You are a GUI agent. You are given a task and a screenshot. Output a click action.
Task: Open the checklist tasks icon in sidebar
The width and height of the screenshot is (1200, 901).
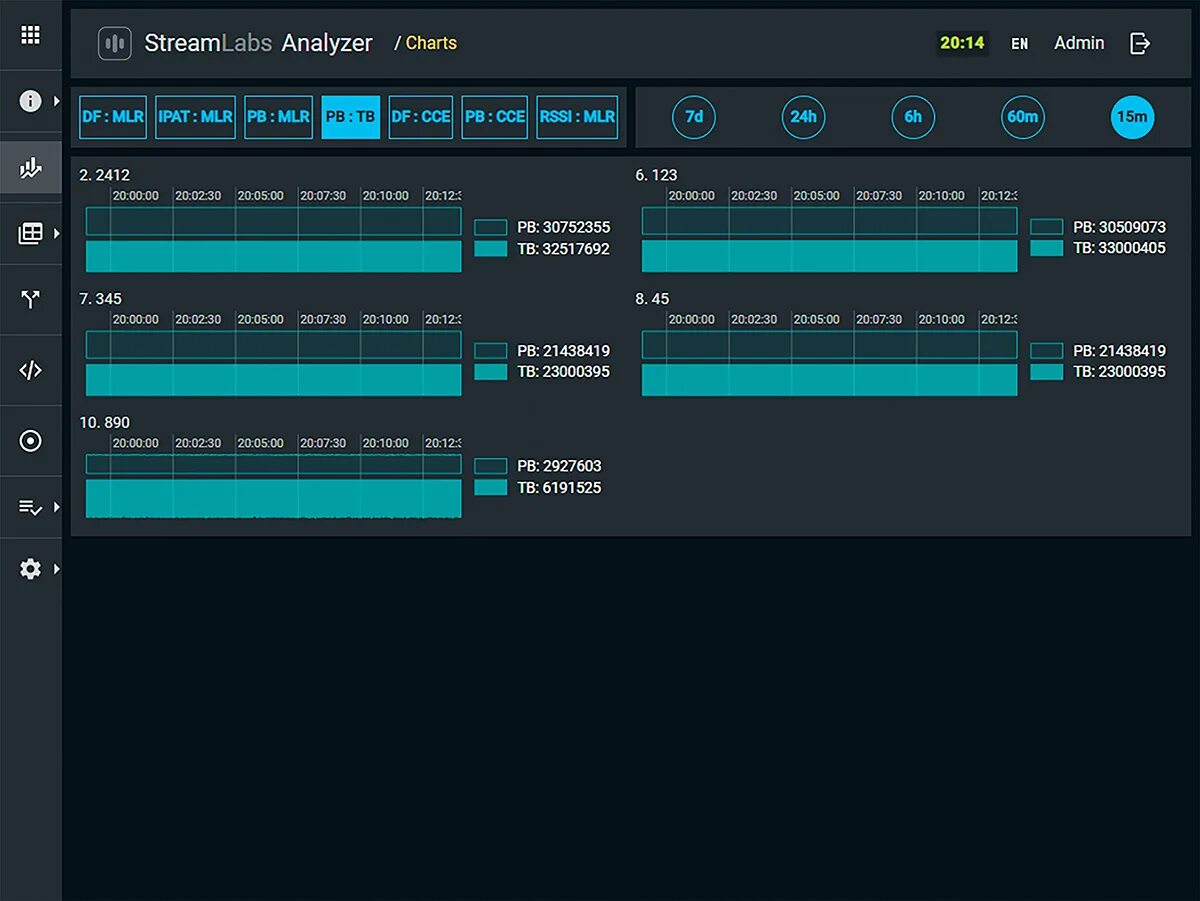[x=30, y=508]
